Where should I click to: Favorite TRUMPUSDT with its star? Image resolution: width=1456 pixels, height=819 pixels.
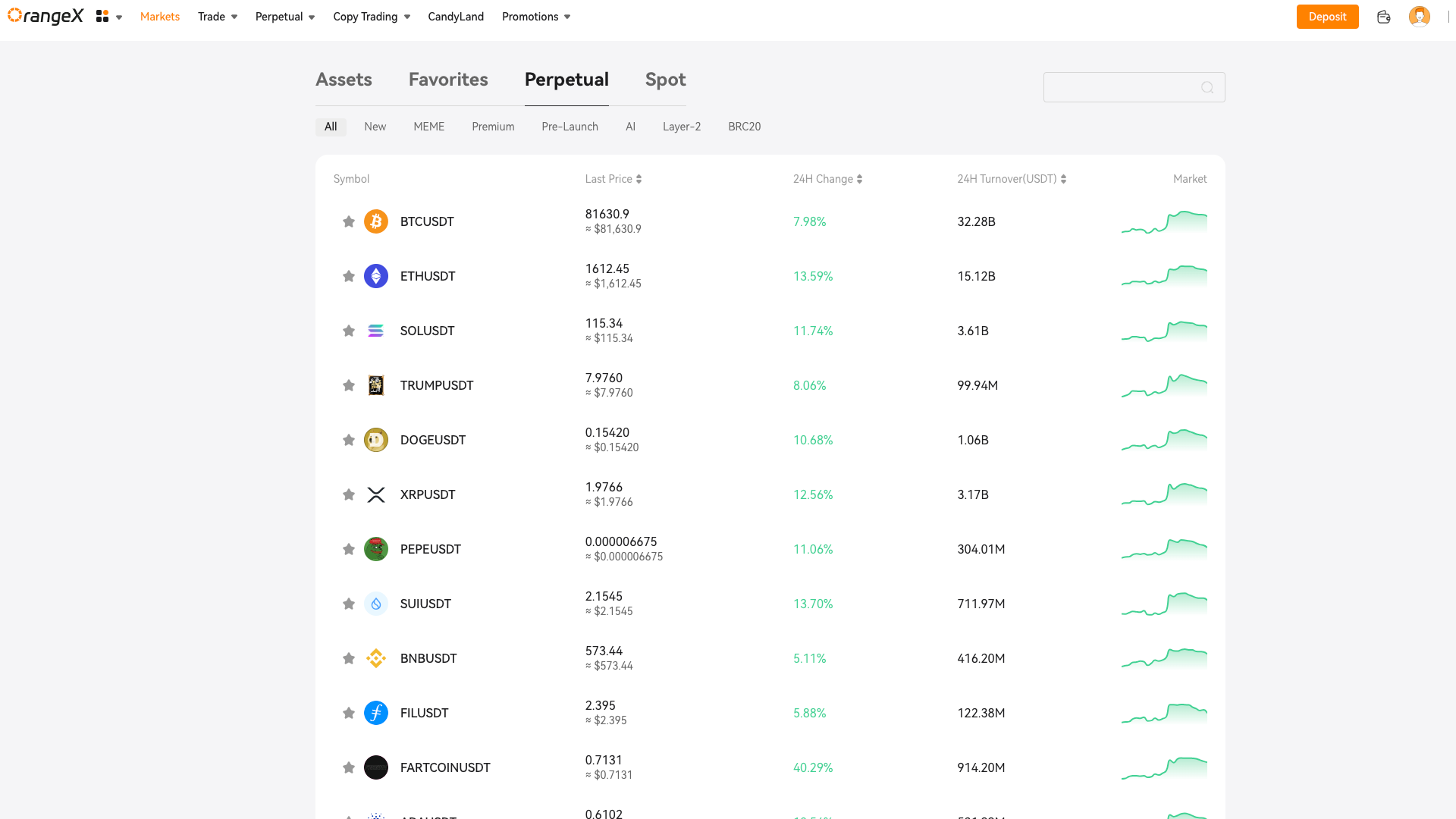point(349,385)
